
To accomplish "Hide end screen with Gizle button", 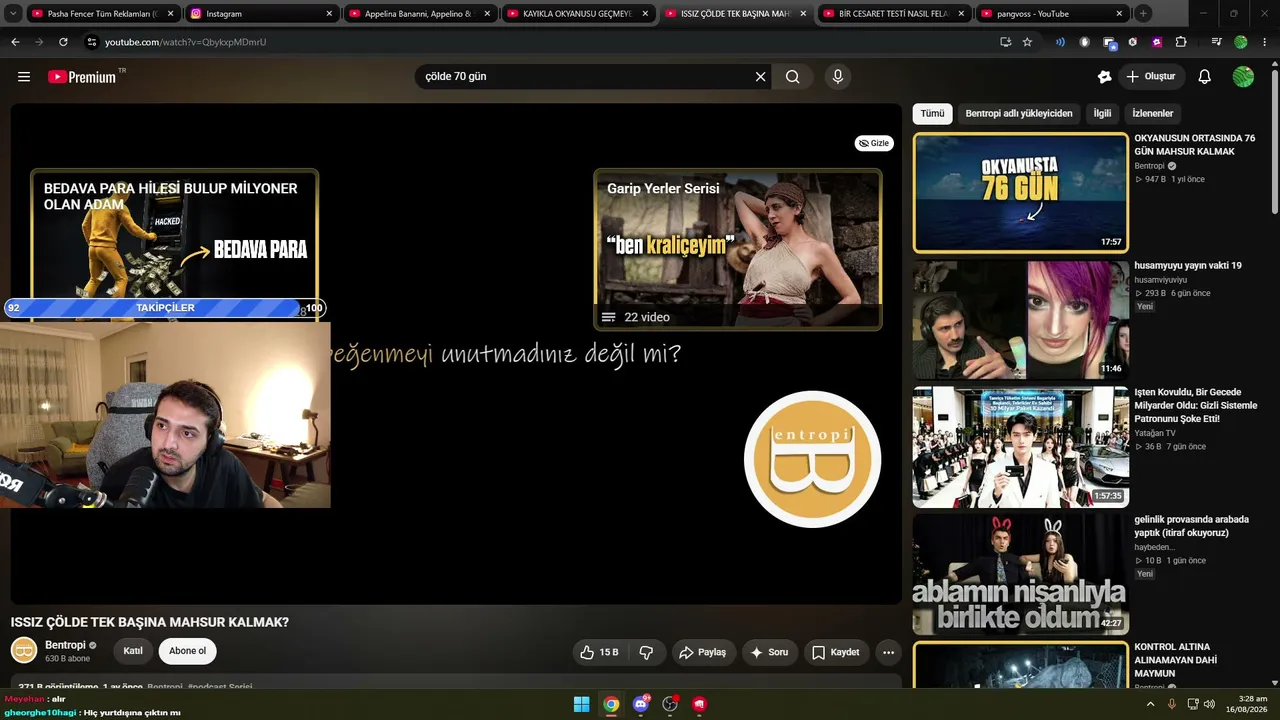I will [x=874, y=143].
